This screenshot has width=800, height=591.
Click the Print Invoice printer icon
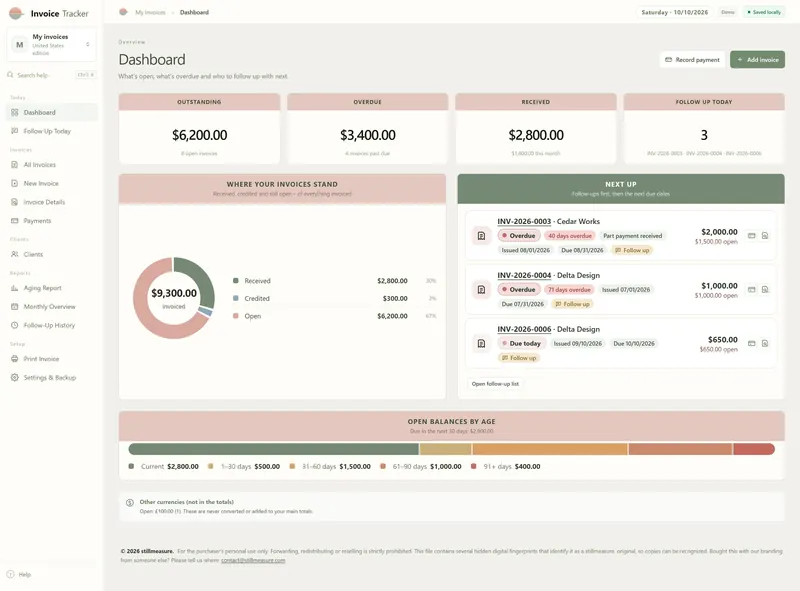pyautogui.click(x=14, y=359)
